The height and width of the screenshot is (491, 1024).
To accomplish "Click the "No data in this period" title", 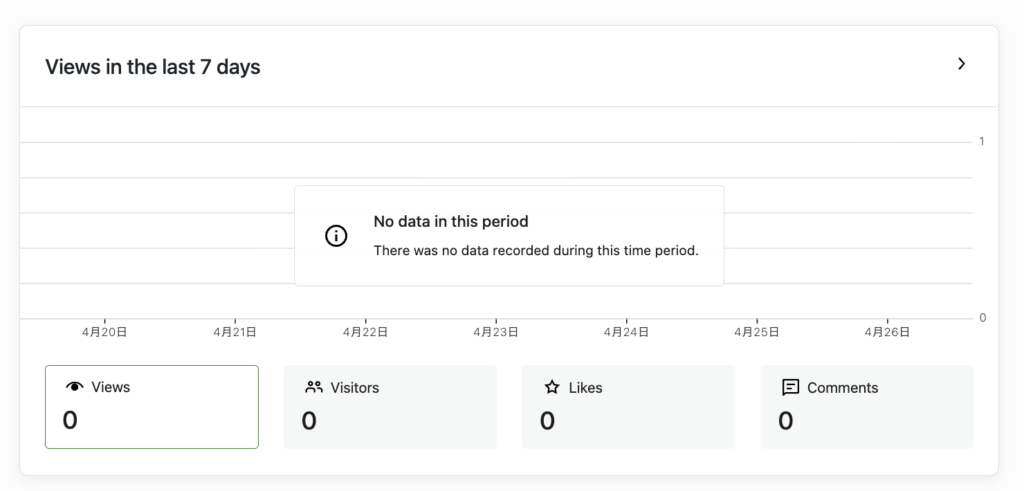I will pyautogui.click(x=451, y=221).
